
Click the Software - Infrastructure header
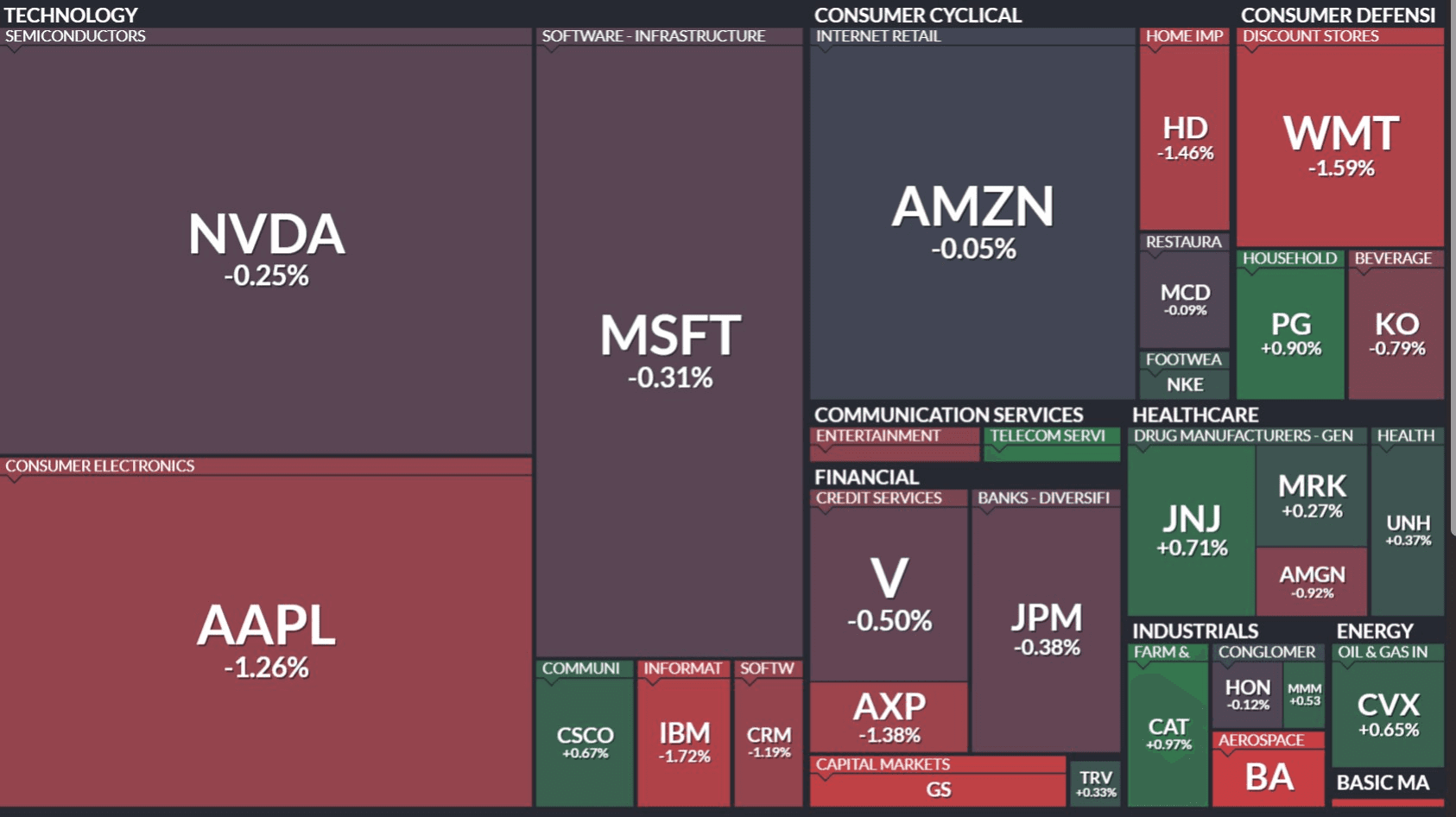tap(654, 36)
